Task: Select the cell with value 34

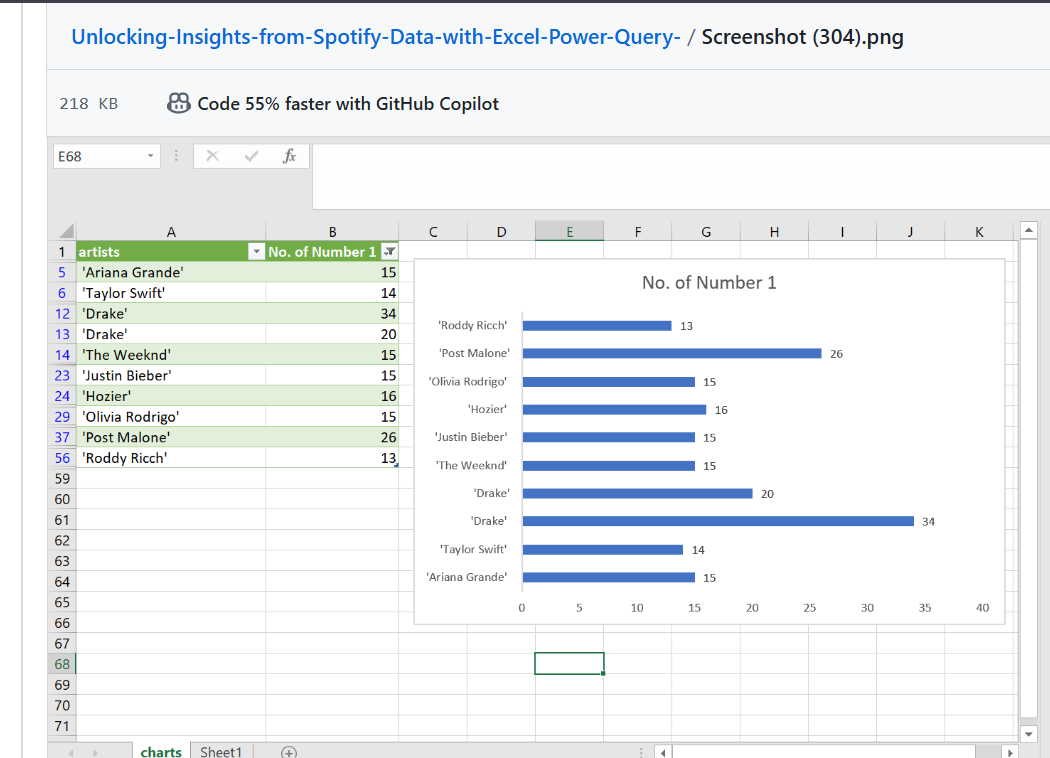Action: tap(332, 314)
